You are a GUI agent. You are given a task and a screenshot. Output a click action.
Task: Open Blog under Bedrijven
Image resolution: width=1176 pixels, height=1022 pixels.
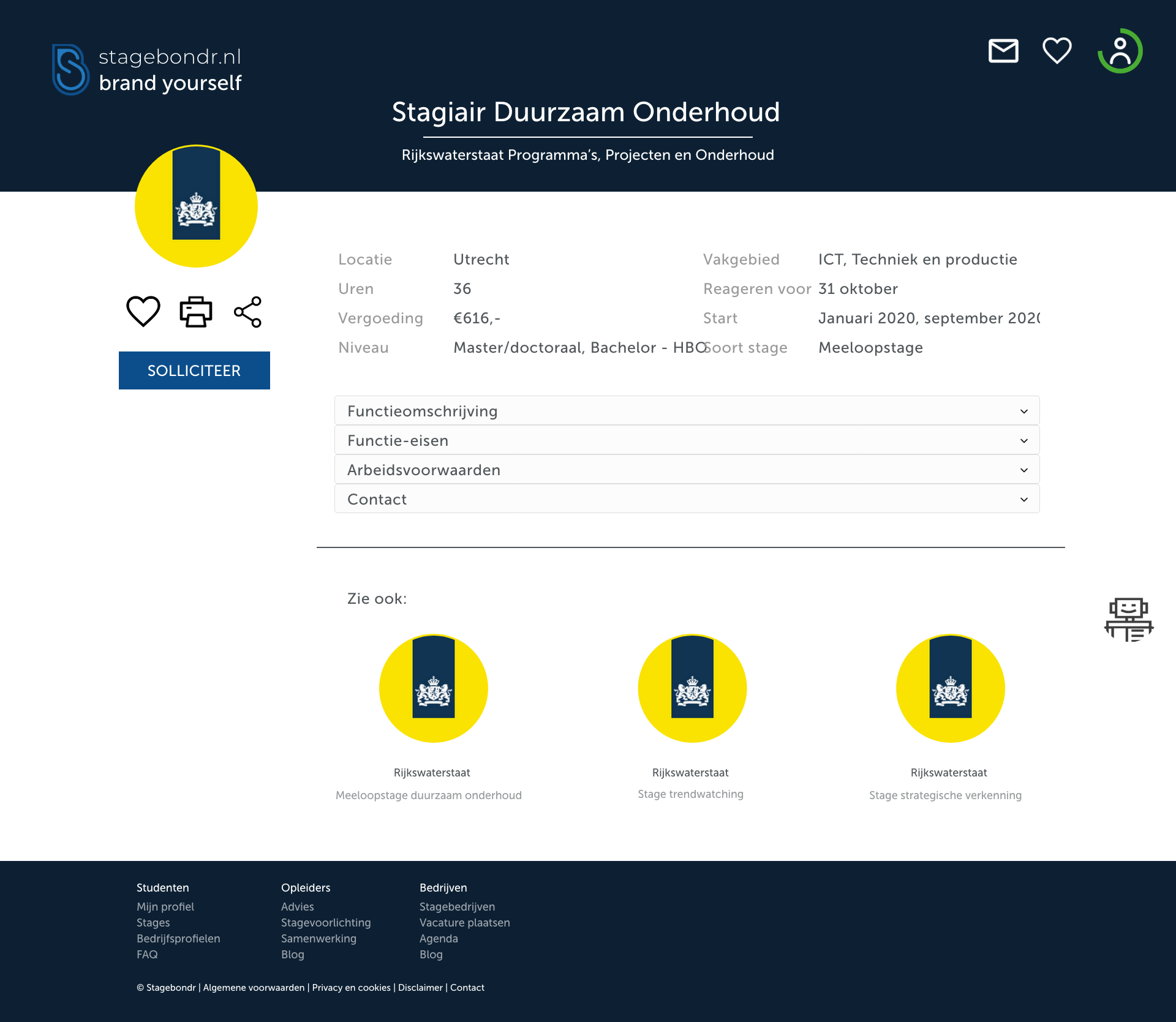431,954
